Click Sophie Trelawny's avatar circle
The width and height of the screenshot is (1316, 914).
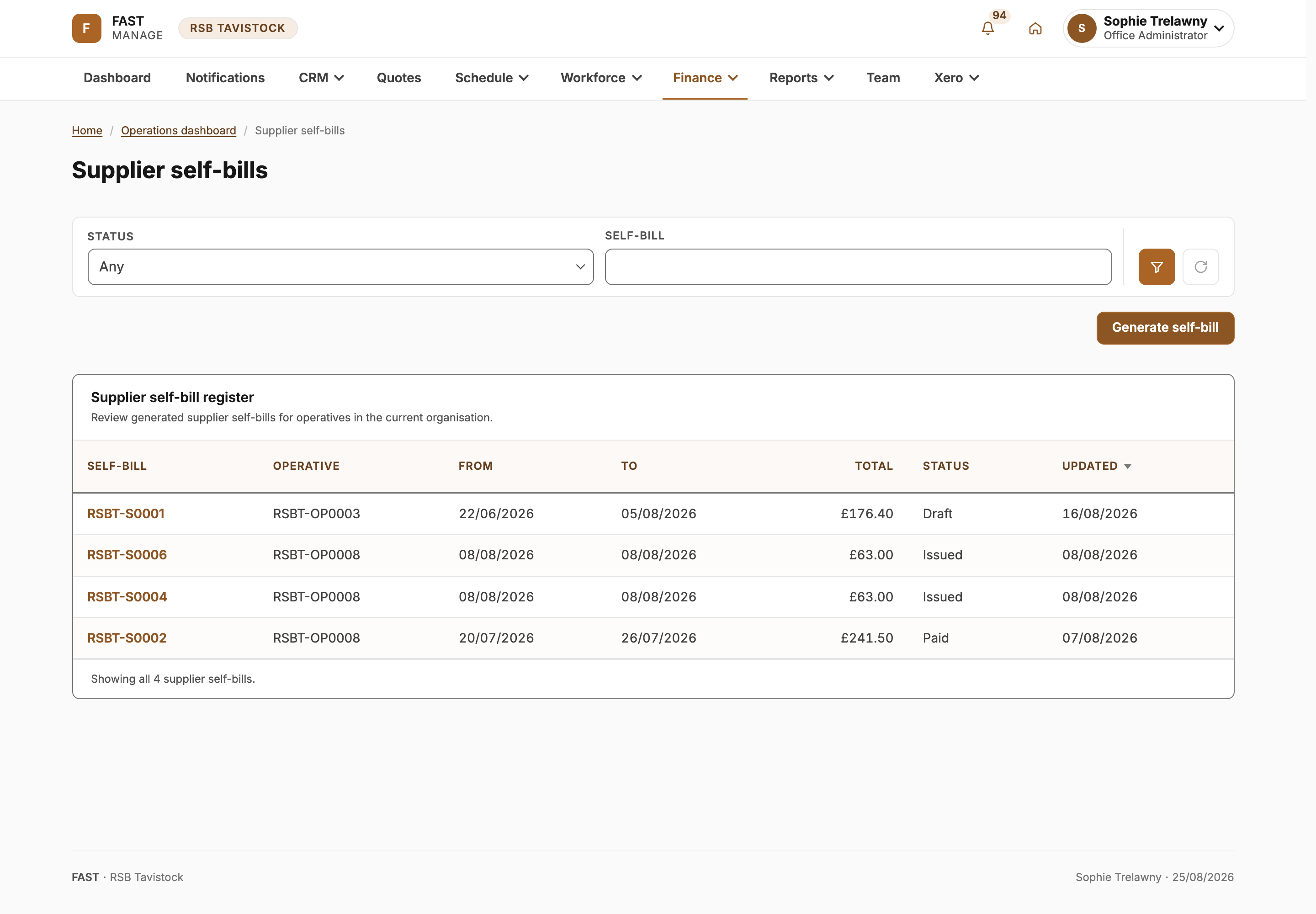coord(1081,28)
